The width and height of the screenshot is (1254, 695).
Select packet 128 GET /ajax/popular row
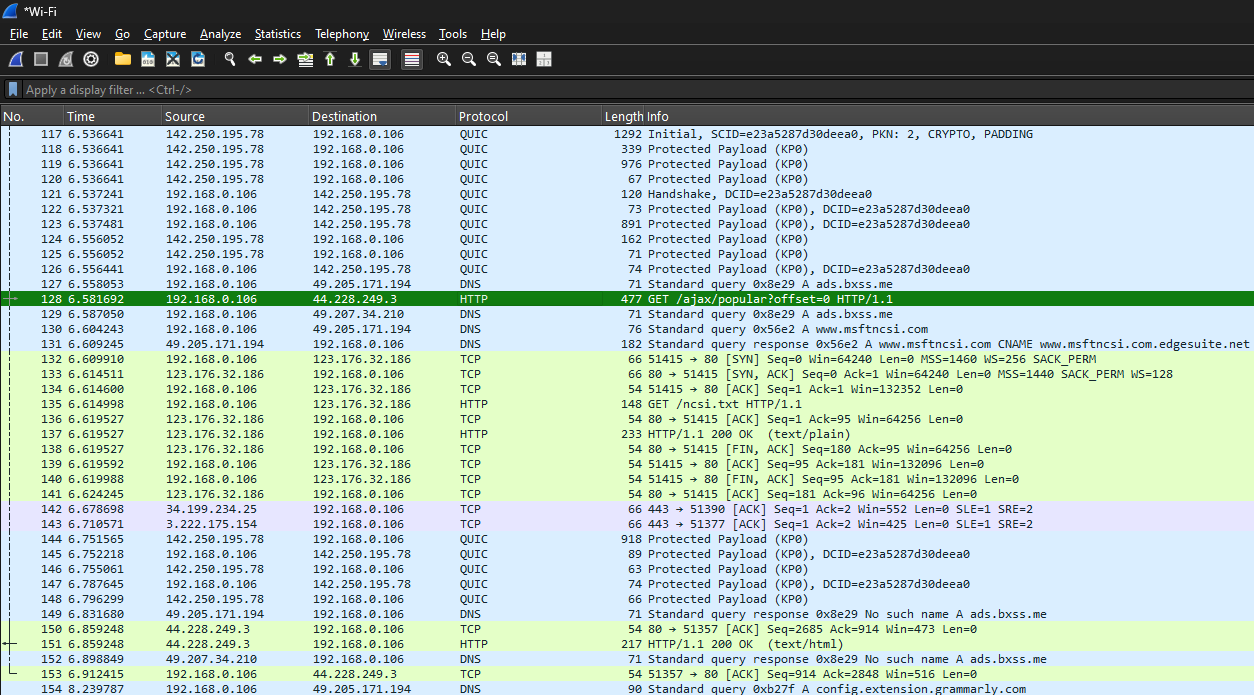pos(627,299)
